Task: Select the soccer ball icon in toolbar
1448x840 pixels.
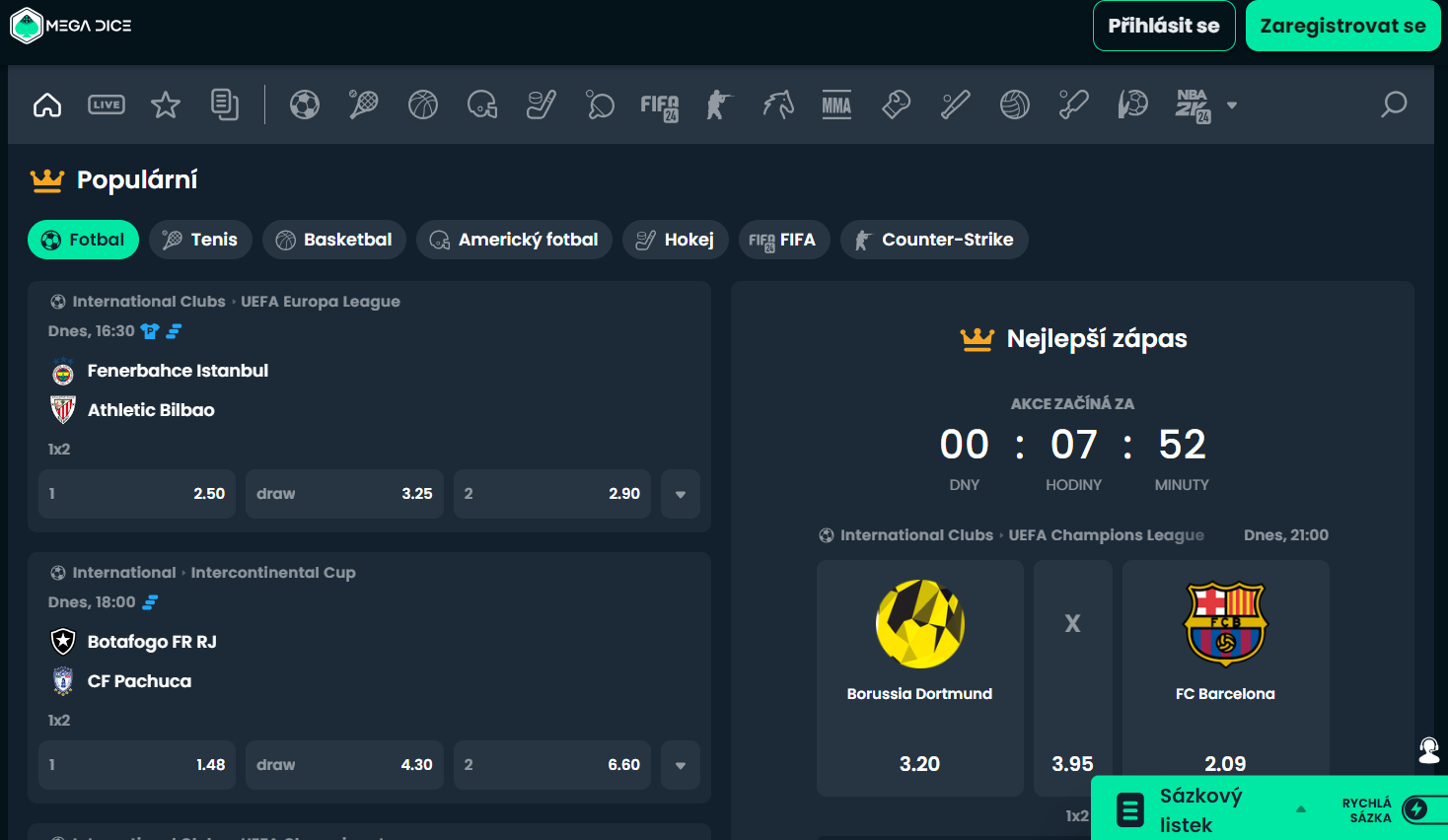Action: point(305,105)
